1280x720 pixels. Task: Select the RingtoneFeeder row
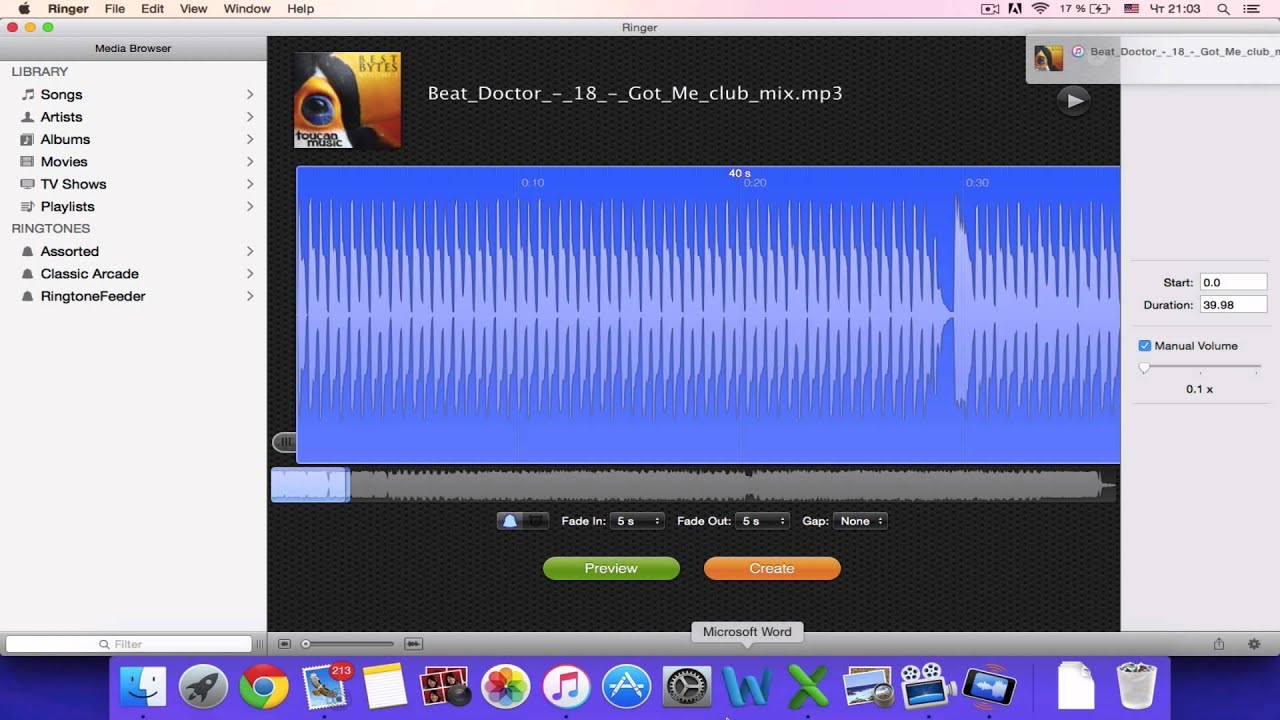pyautogui.click(x=133, y=297)
